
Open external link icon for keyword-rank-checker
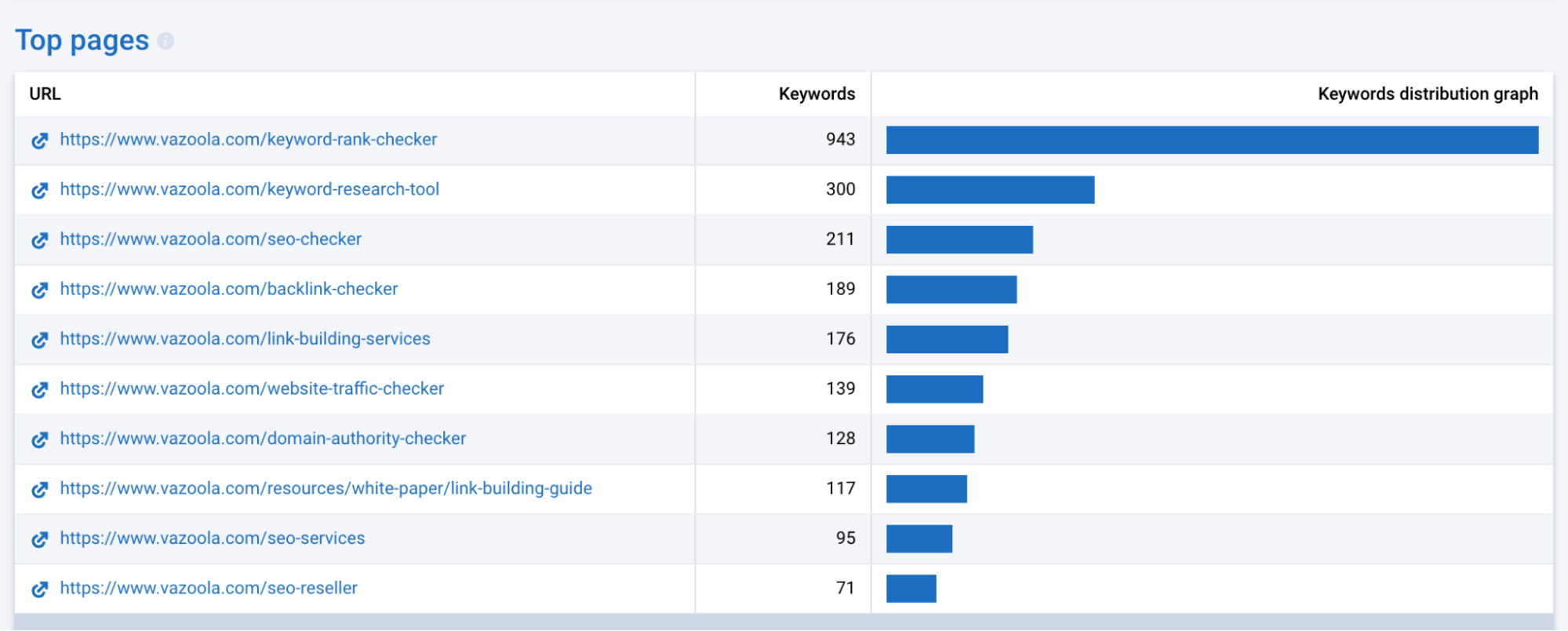[40, 140]
